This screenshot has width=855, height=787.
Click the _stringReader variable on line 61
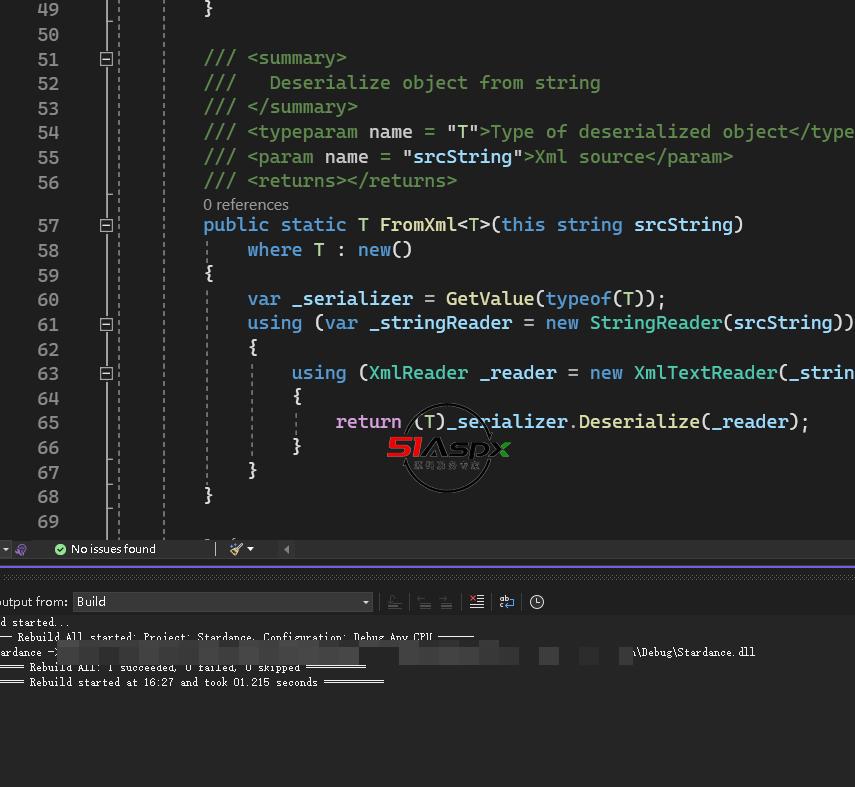(x=441, y=323)
